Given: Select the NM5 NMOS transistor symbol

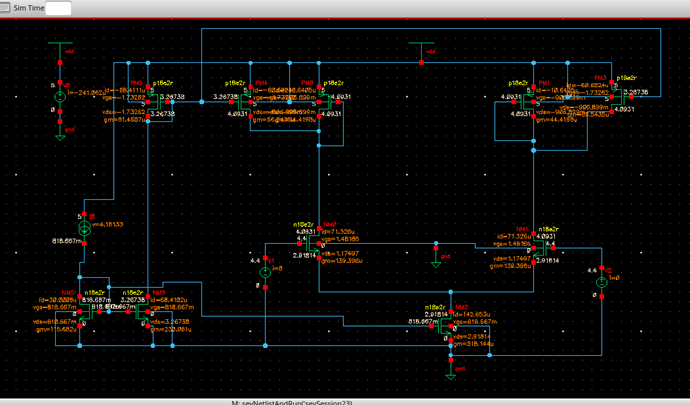Looking at the screenshot, I should [85, 312].
